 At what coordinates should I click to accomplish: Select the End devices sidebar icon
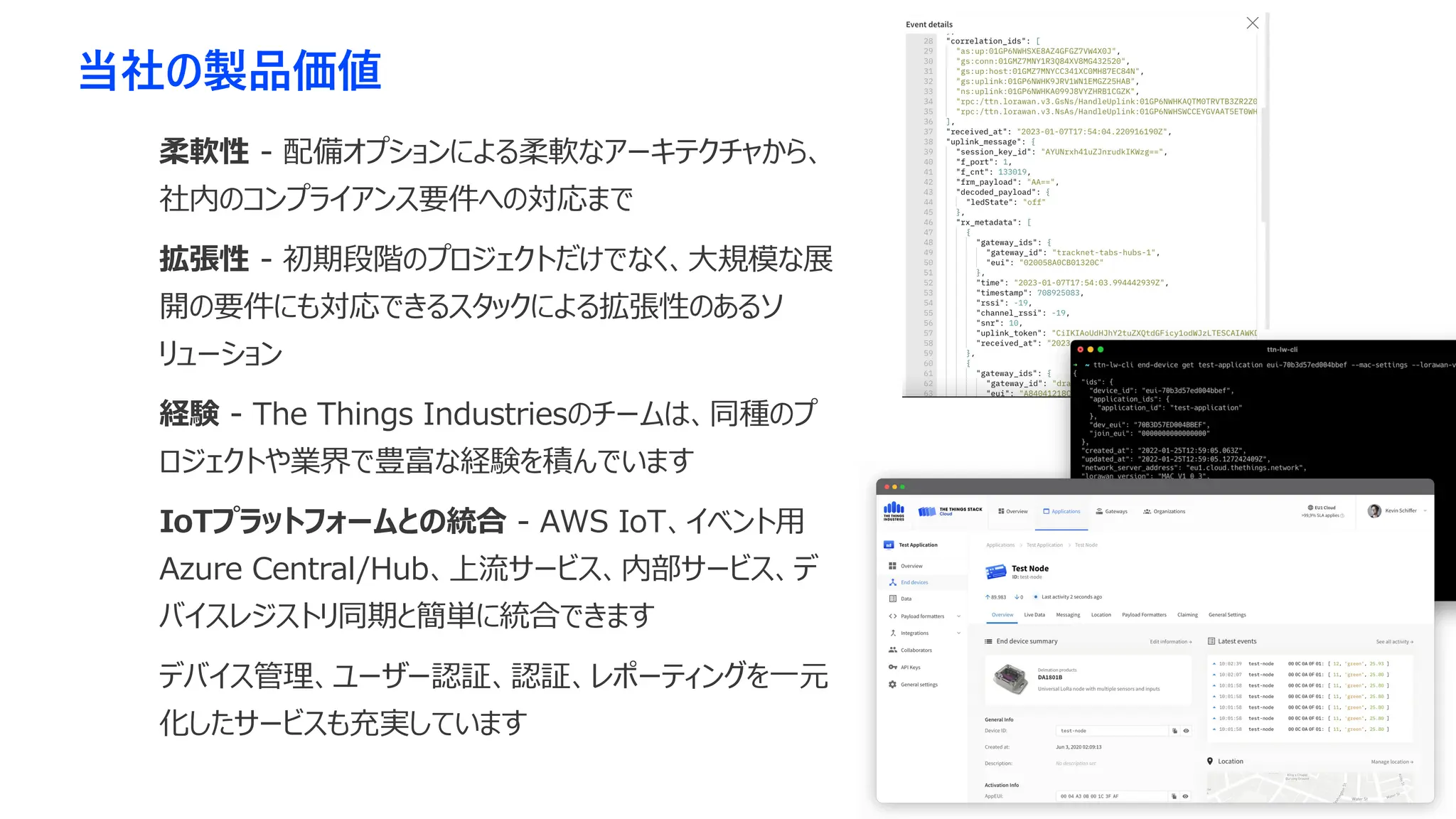coord(892,582)
